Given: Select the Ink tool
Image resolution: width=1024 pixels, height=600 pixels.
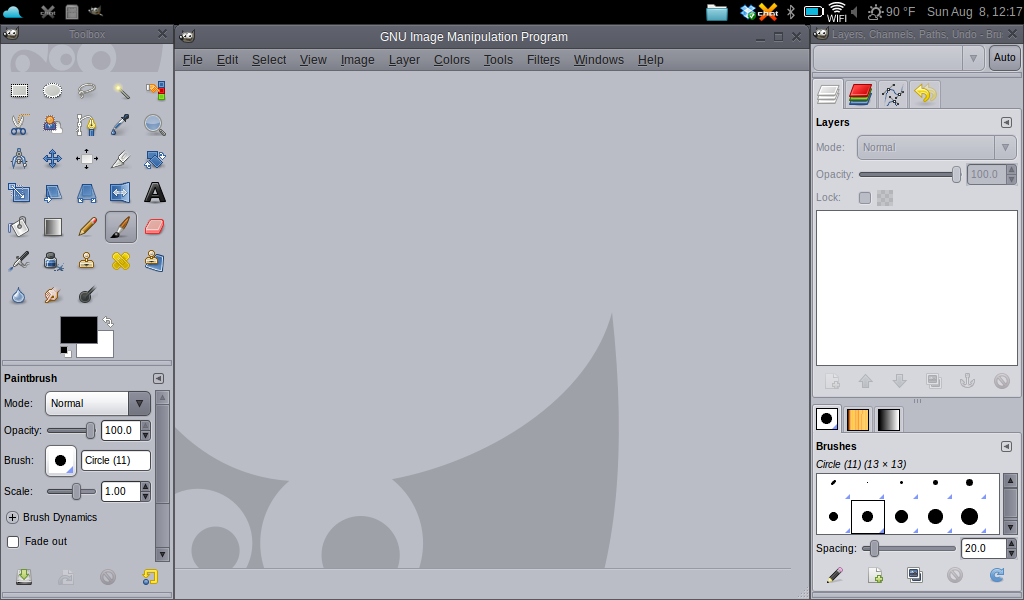Looking at the screenshot, I should (52, 261).
